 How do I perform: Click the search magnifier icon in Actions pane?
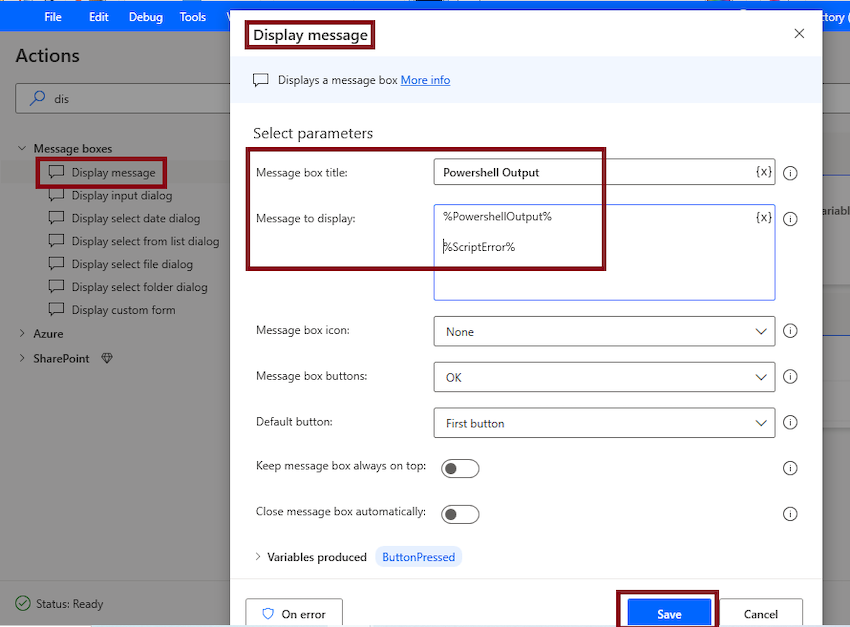(x=39, y=99)
